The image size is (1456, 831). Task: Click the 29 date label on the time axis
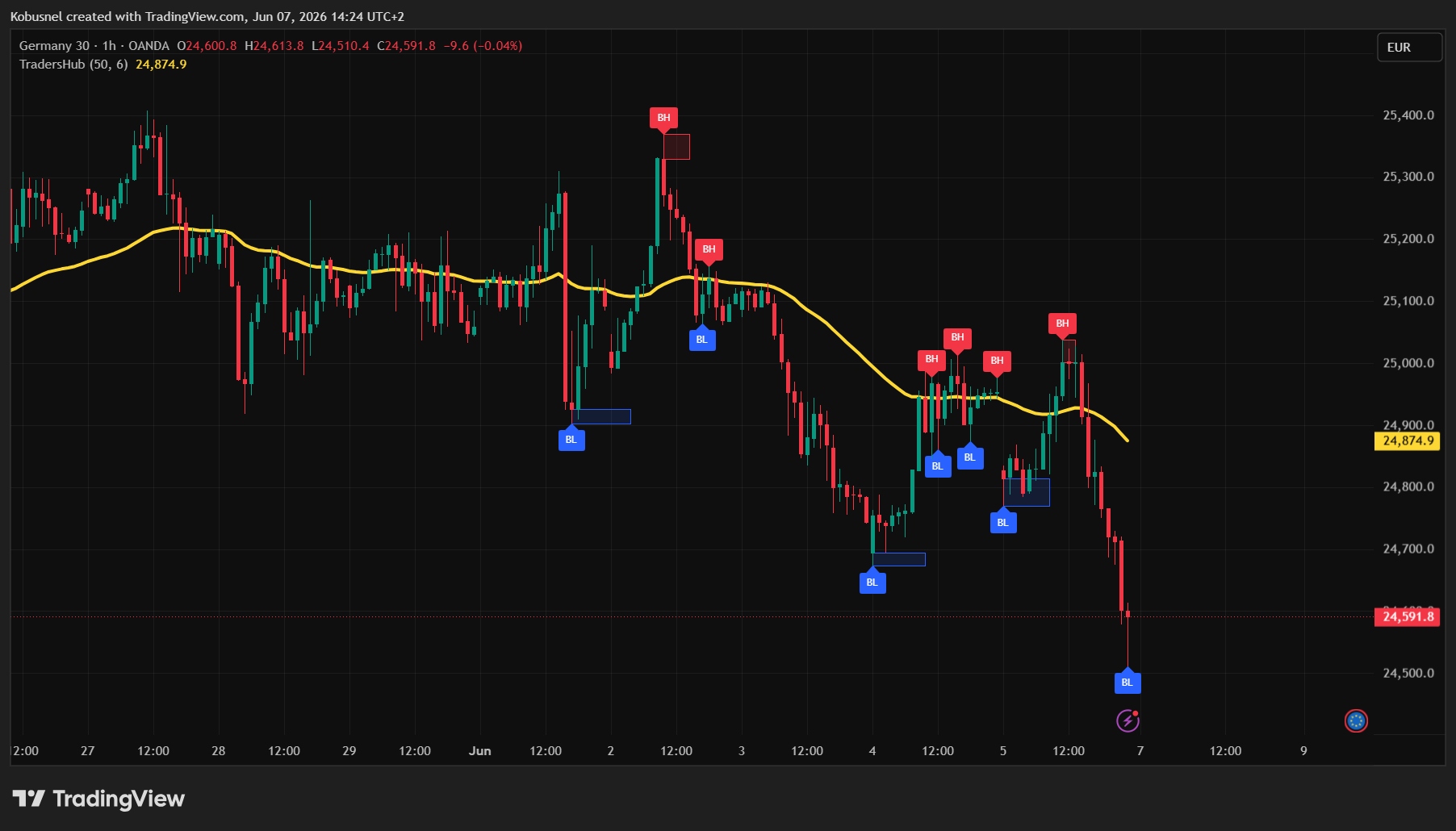[349, 751]
